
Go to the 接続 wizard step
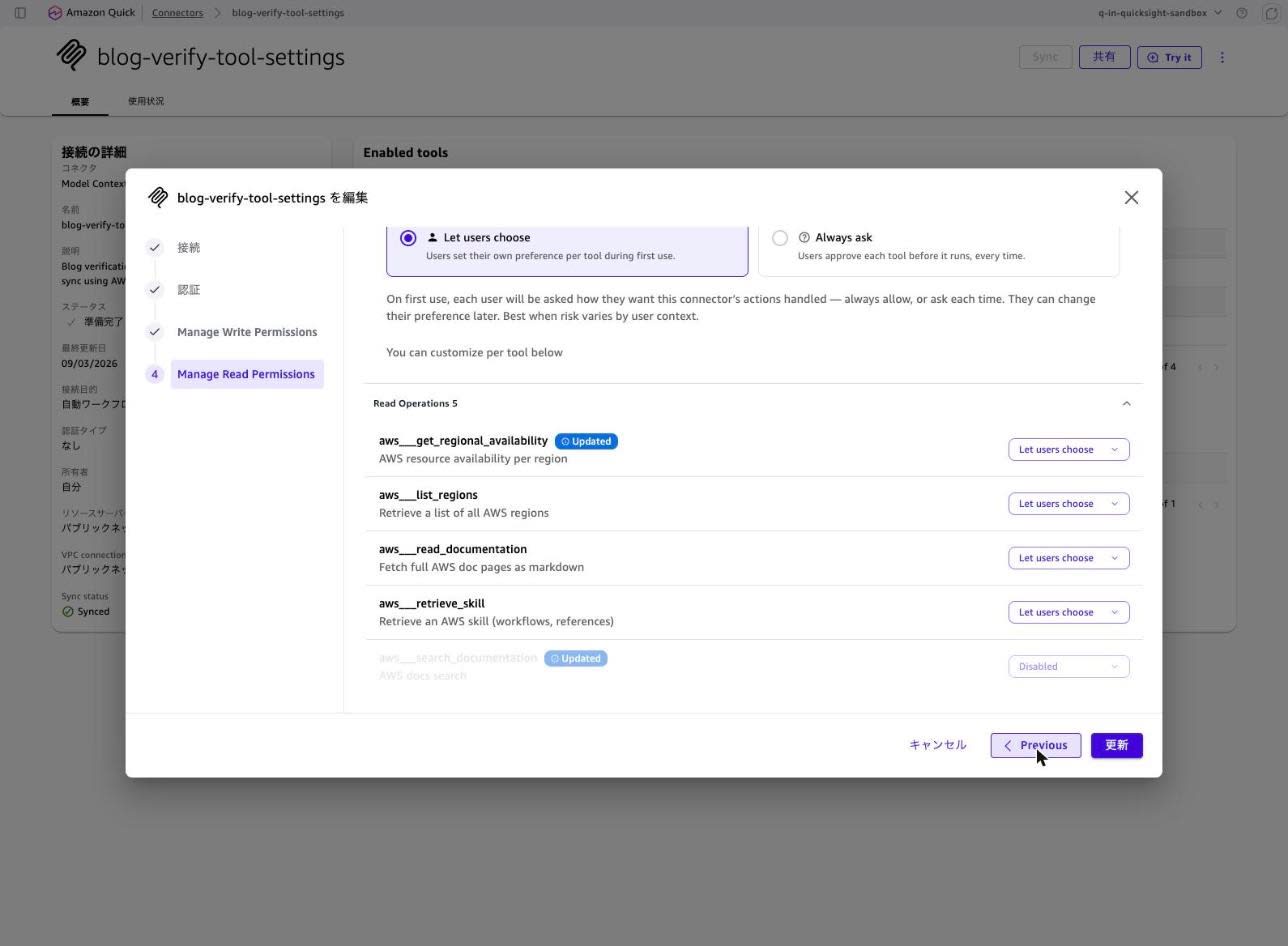(x=188, y=248)
